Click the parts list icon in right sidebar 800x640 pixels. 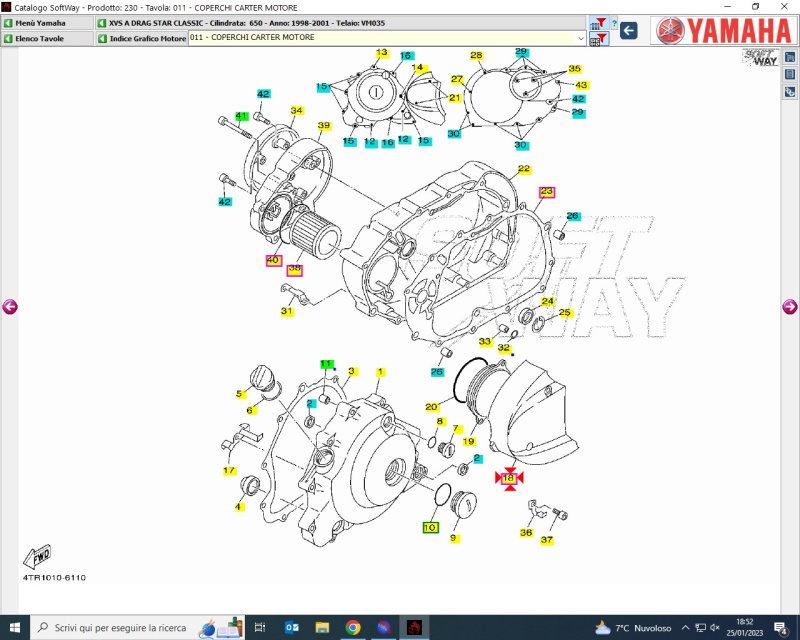click(790, 73)
